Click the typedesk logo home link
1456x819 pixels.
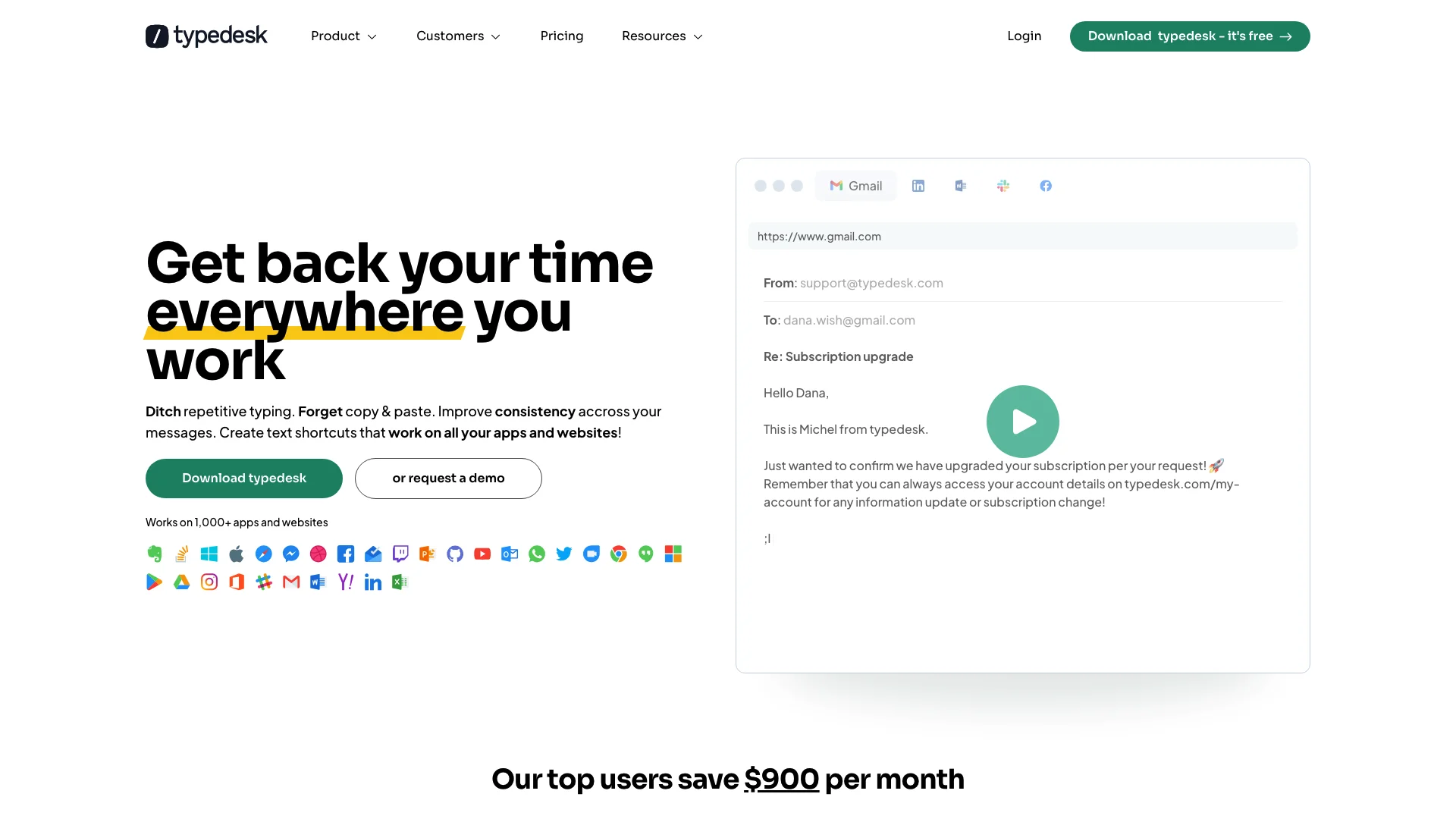coord(206,35)
